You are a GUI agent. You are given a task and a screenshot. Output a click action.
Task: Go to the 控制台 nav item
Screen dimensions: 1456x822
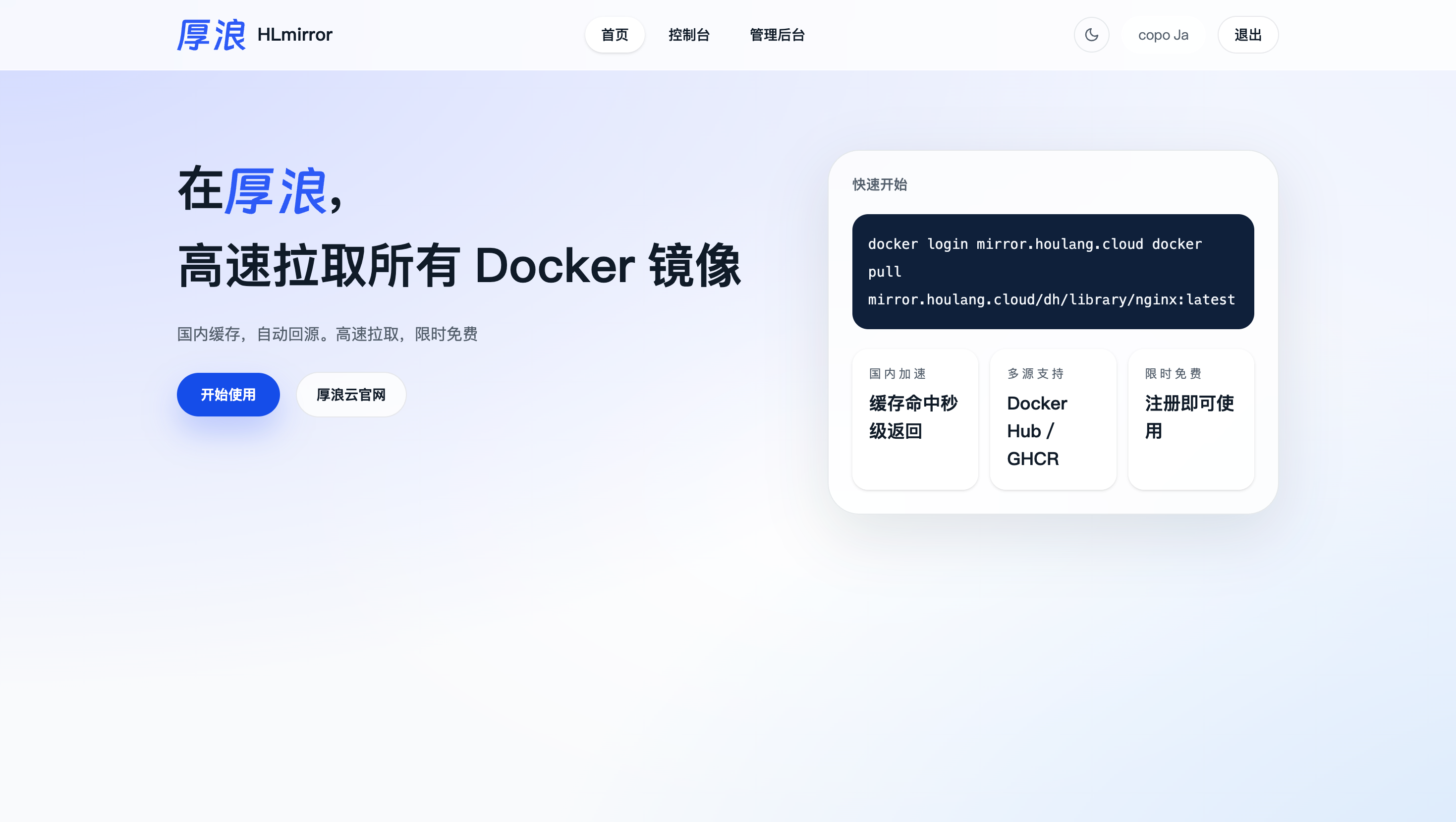[x=688, y=35]
